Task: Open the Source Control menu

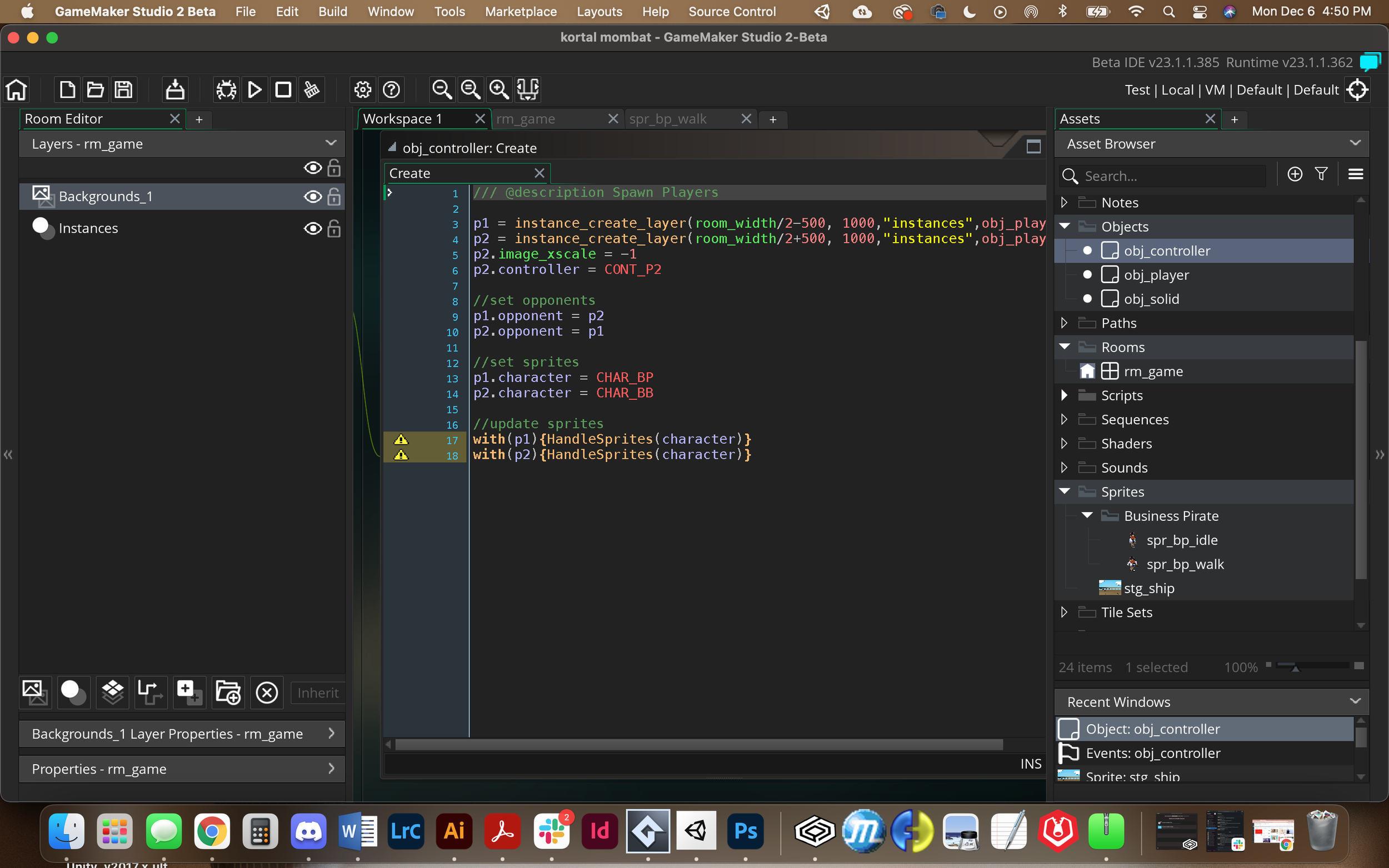Action: coord(732,12)
